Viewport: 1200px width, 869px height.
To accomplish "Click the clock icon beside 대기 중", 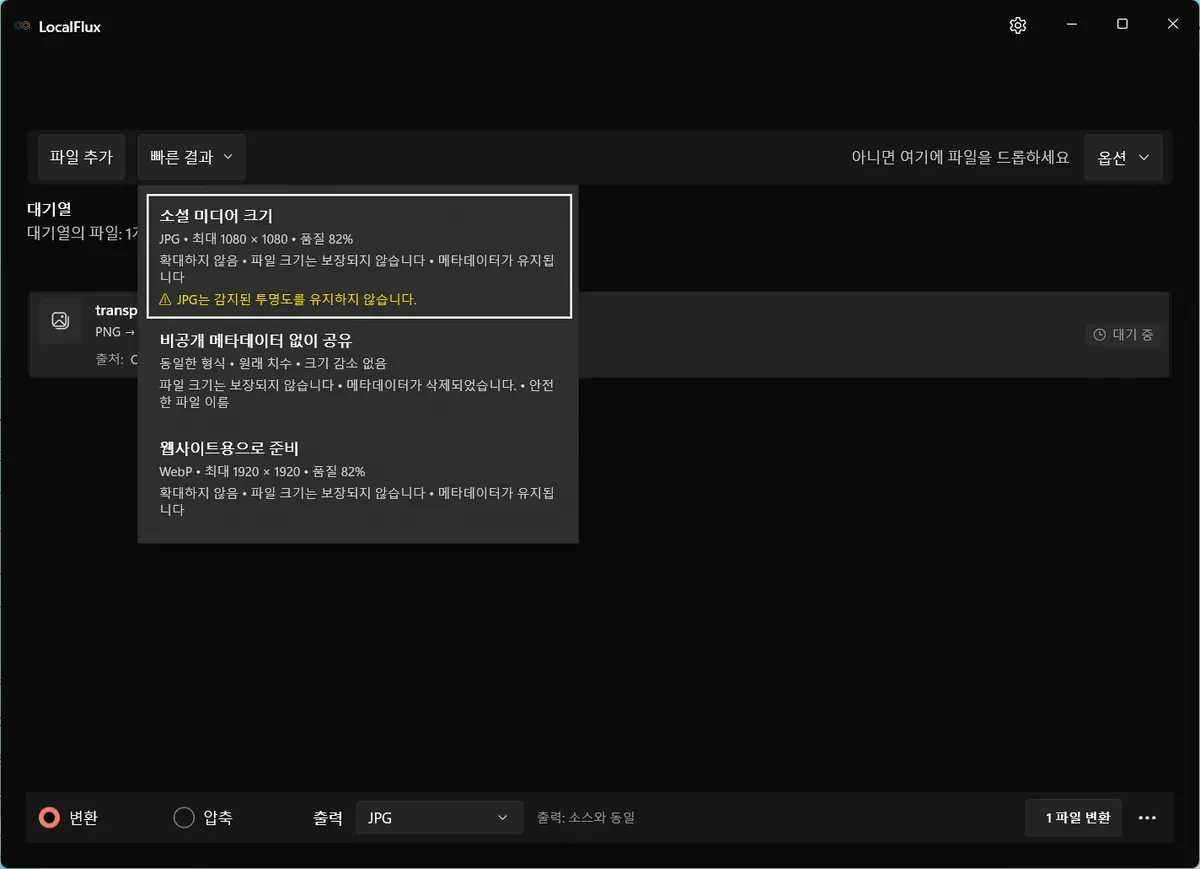I will pyautogui.click(x=1100, y=335).
